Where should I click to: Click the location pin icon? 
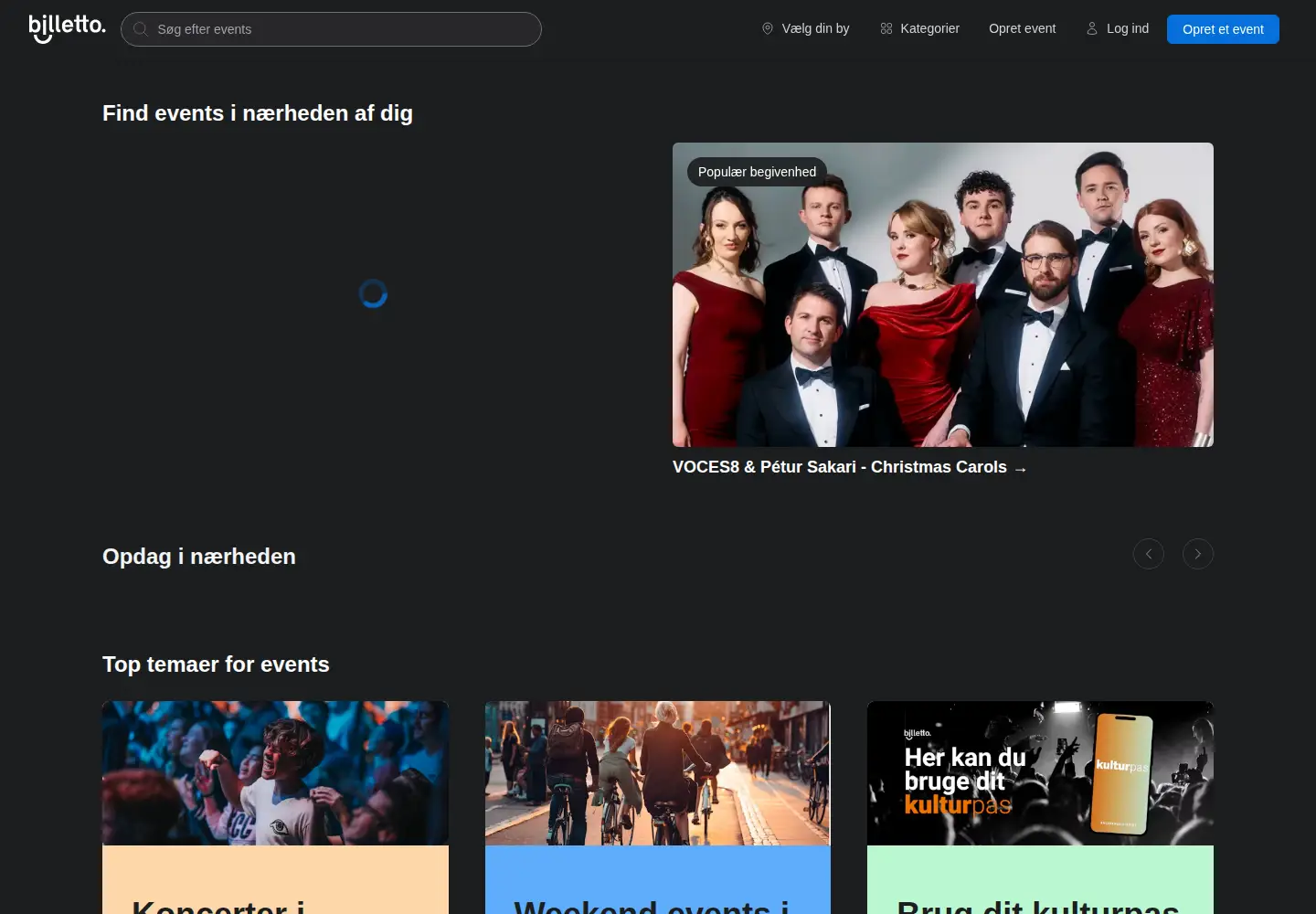point(768,29)
